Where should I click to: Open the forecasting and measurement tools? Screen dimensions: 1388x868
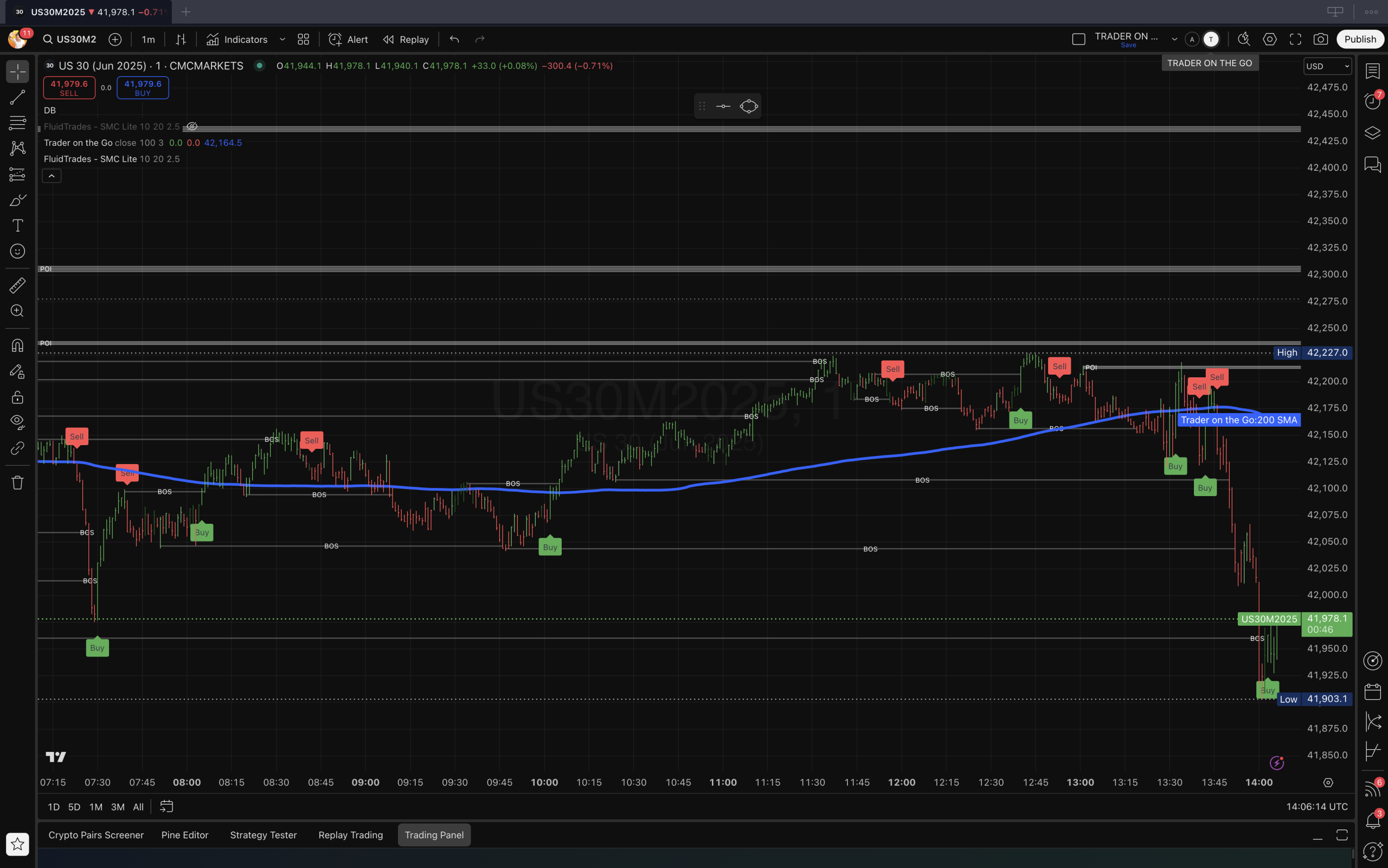pyautogui.click(x=18, y=174)
